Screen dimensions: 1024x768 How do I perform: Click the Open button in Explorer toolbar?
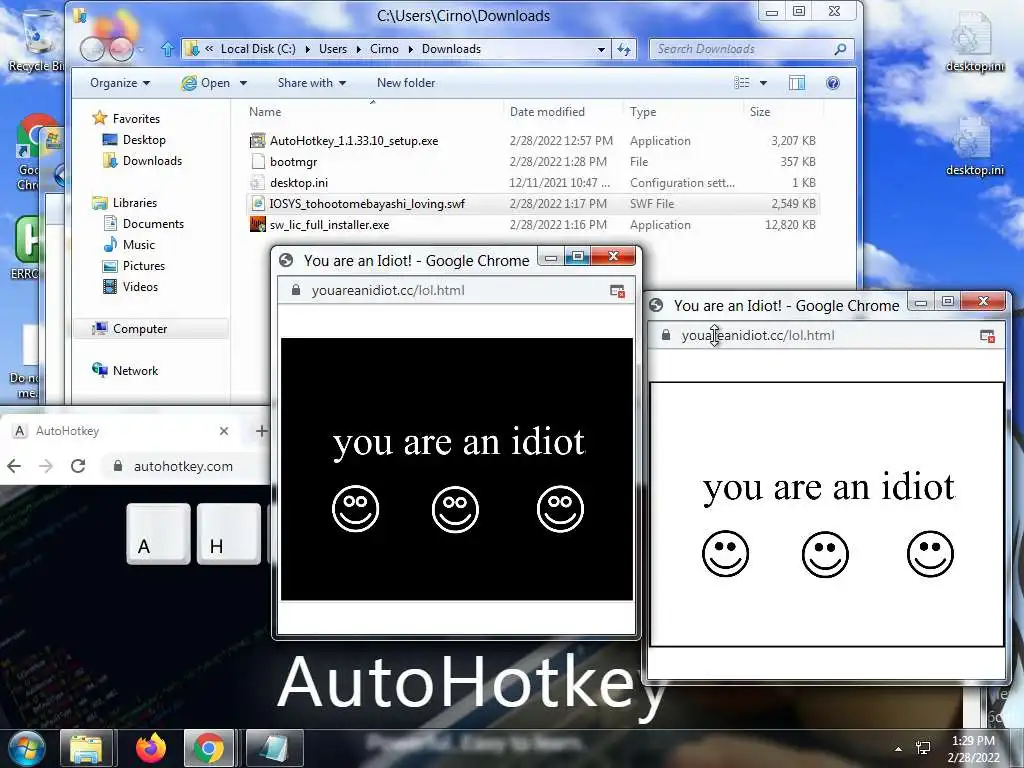[x=207, y=83]
